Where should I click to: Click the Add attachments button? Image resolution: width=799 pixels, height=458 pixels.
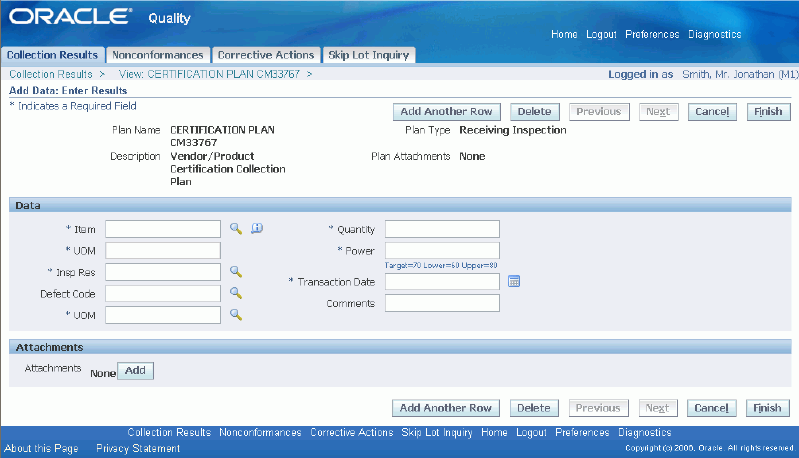135,370
